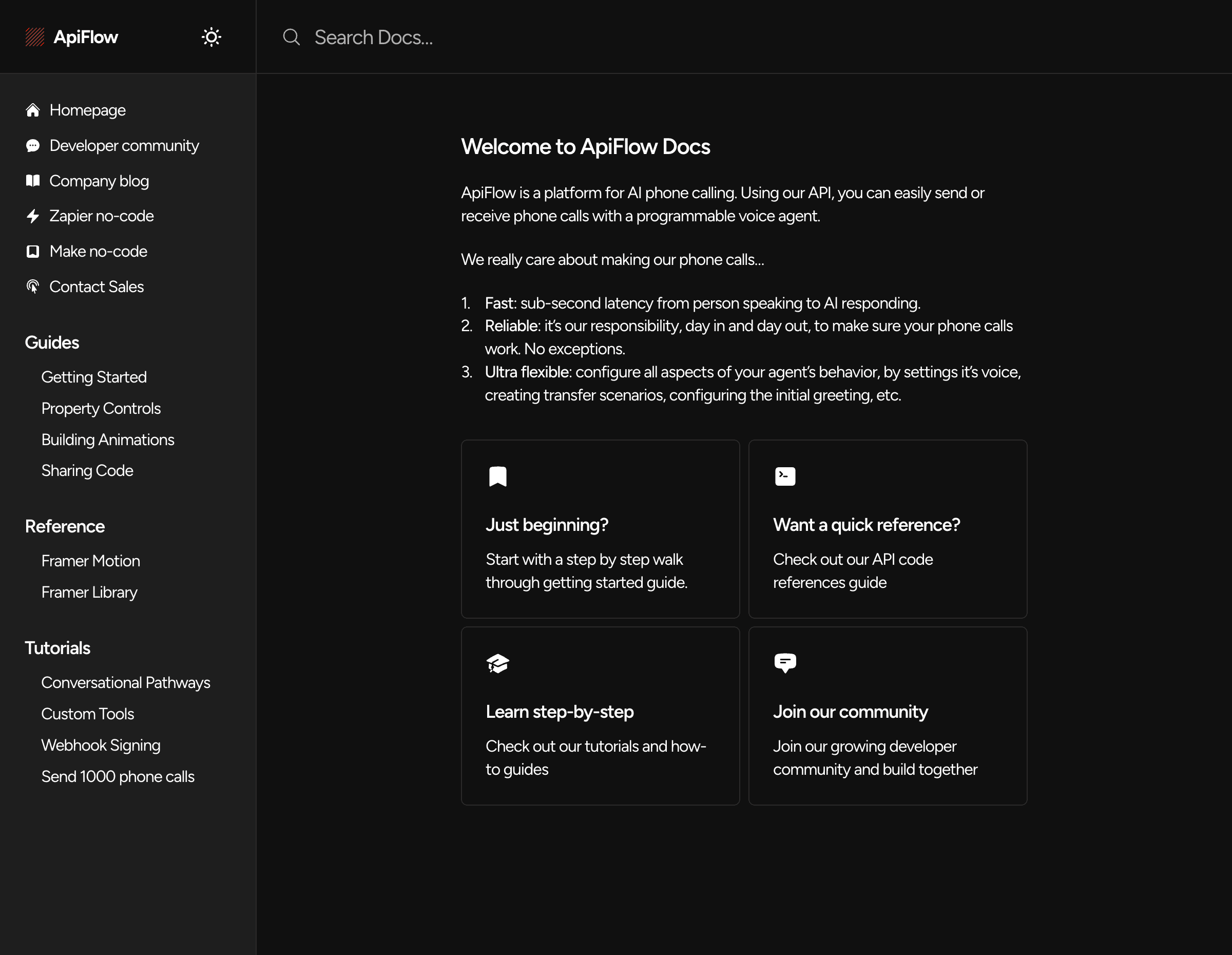
Task: Click the Zapier no-code lightning bolt icon
Action: tap(33, 216)
